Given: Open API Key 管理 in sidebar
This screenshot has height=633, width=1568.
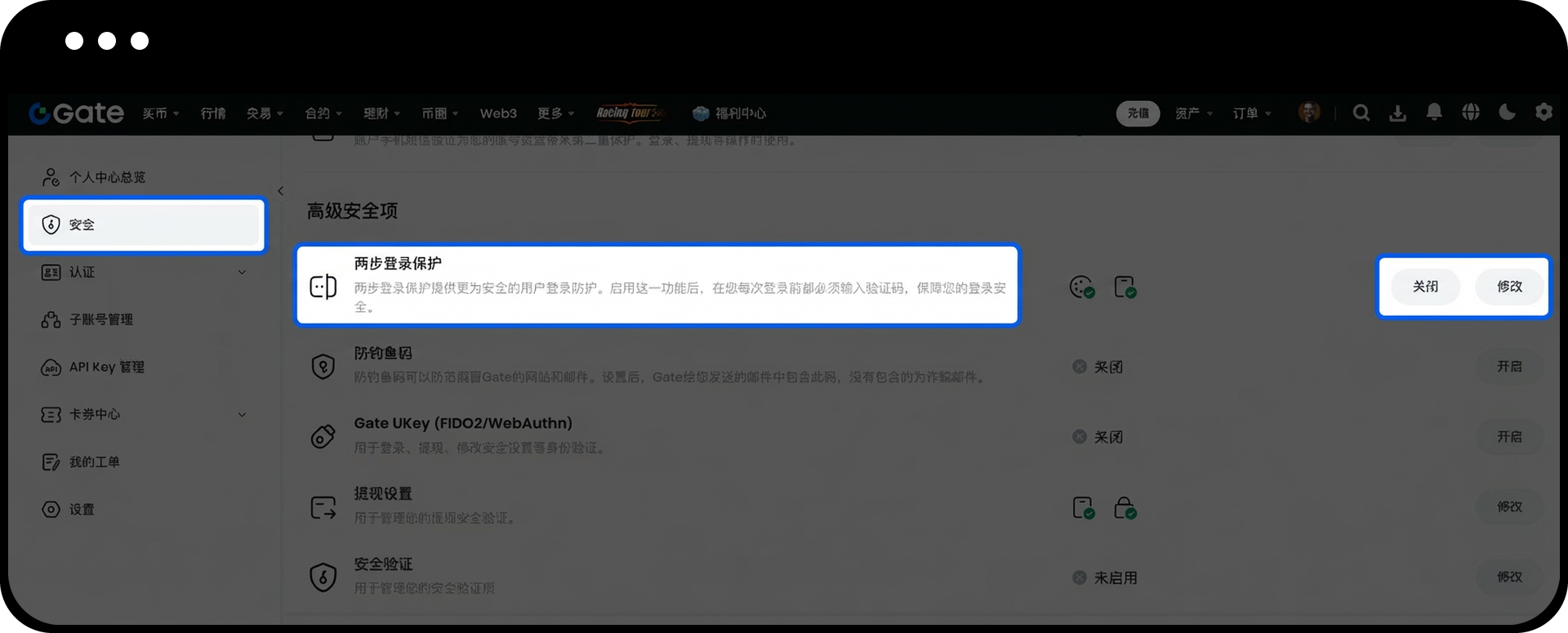Looking at the screenshot, I should pos(106,367).
